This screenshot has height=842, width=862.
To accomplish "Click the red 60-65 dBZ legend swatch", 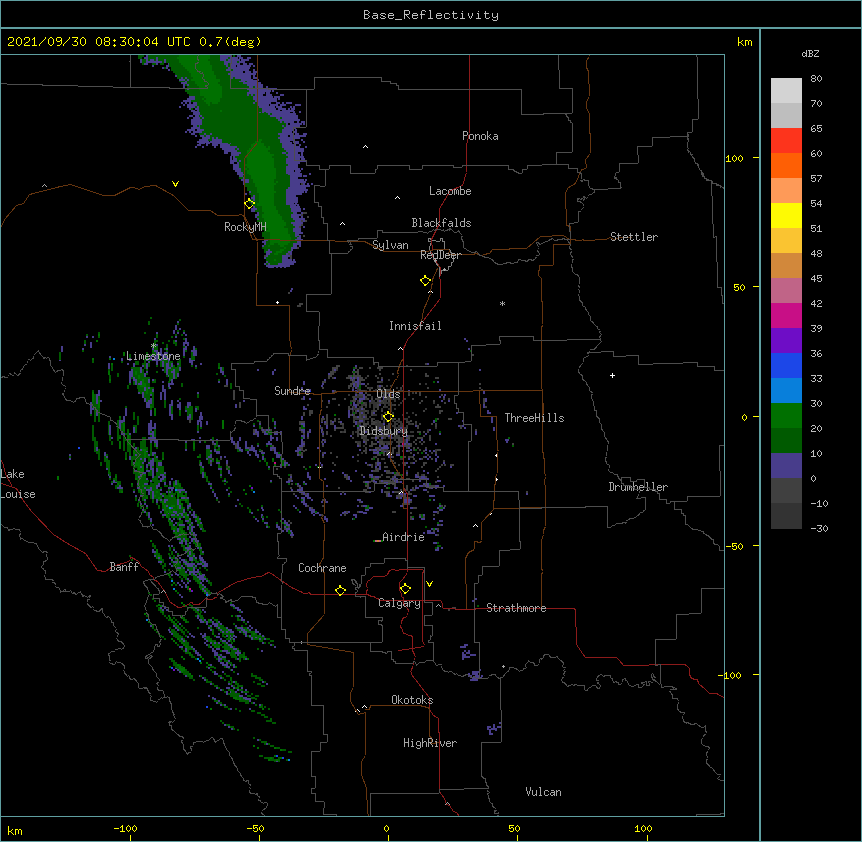I will 786,140.
